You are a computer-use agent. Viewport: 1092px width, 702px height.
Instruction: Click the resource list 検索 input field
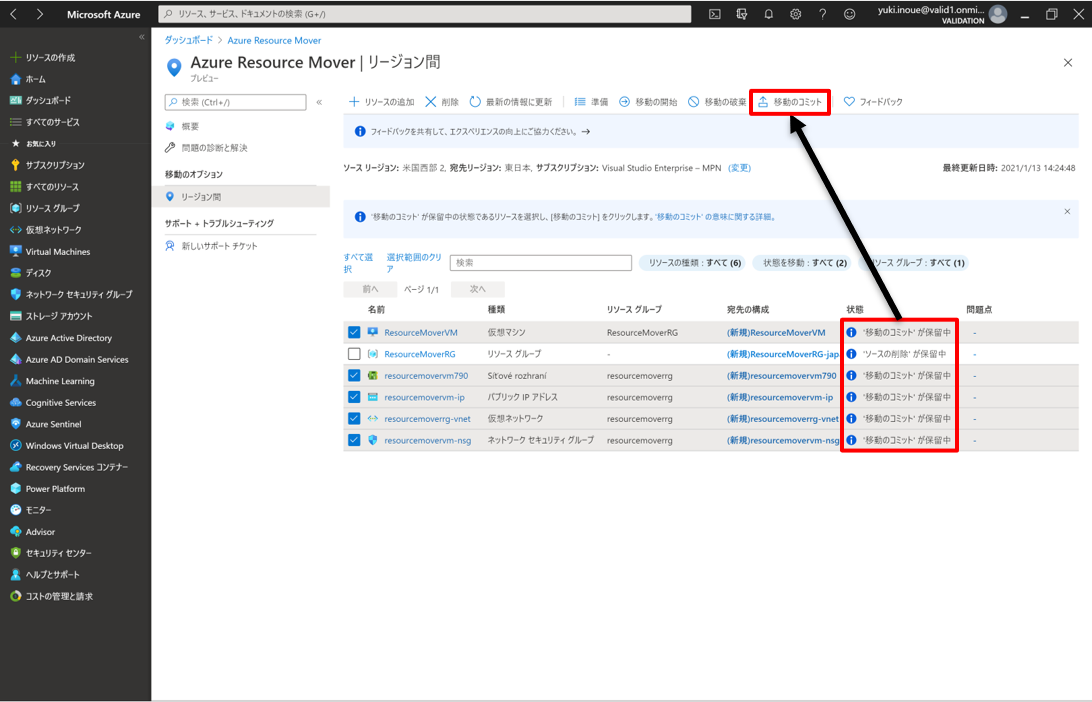(540, 263)
